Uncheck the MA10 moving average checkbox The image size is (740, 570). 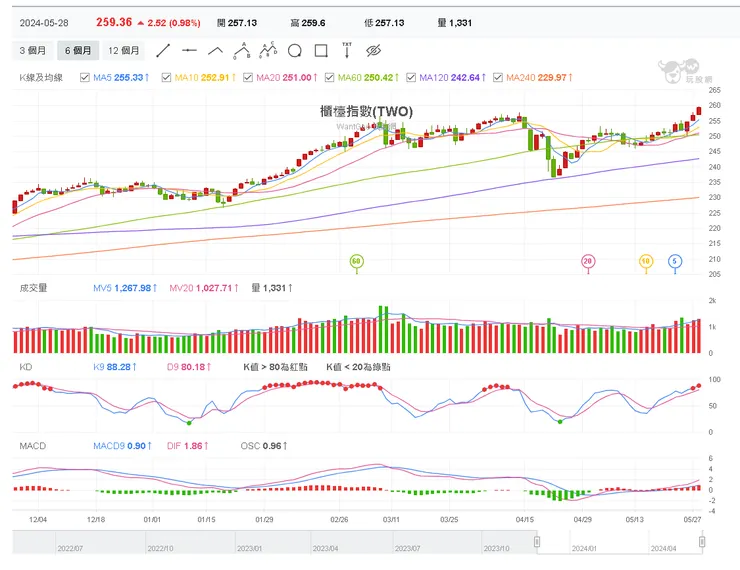pyautogui.click(x=166, y=77)
